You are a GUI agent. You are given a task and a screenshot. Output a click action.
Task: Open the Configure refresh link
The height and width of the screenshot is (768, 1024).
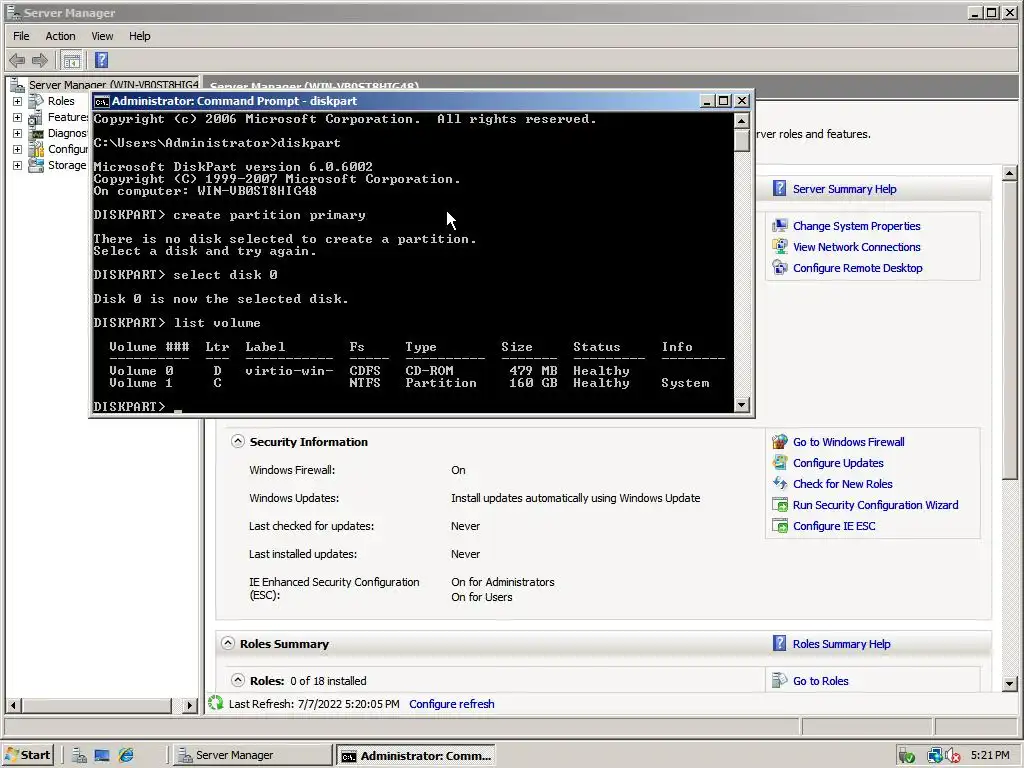[451, 704]
